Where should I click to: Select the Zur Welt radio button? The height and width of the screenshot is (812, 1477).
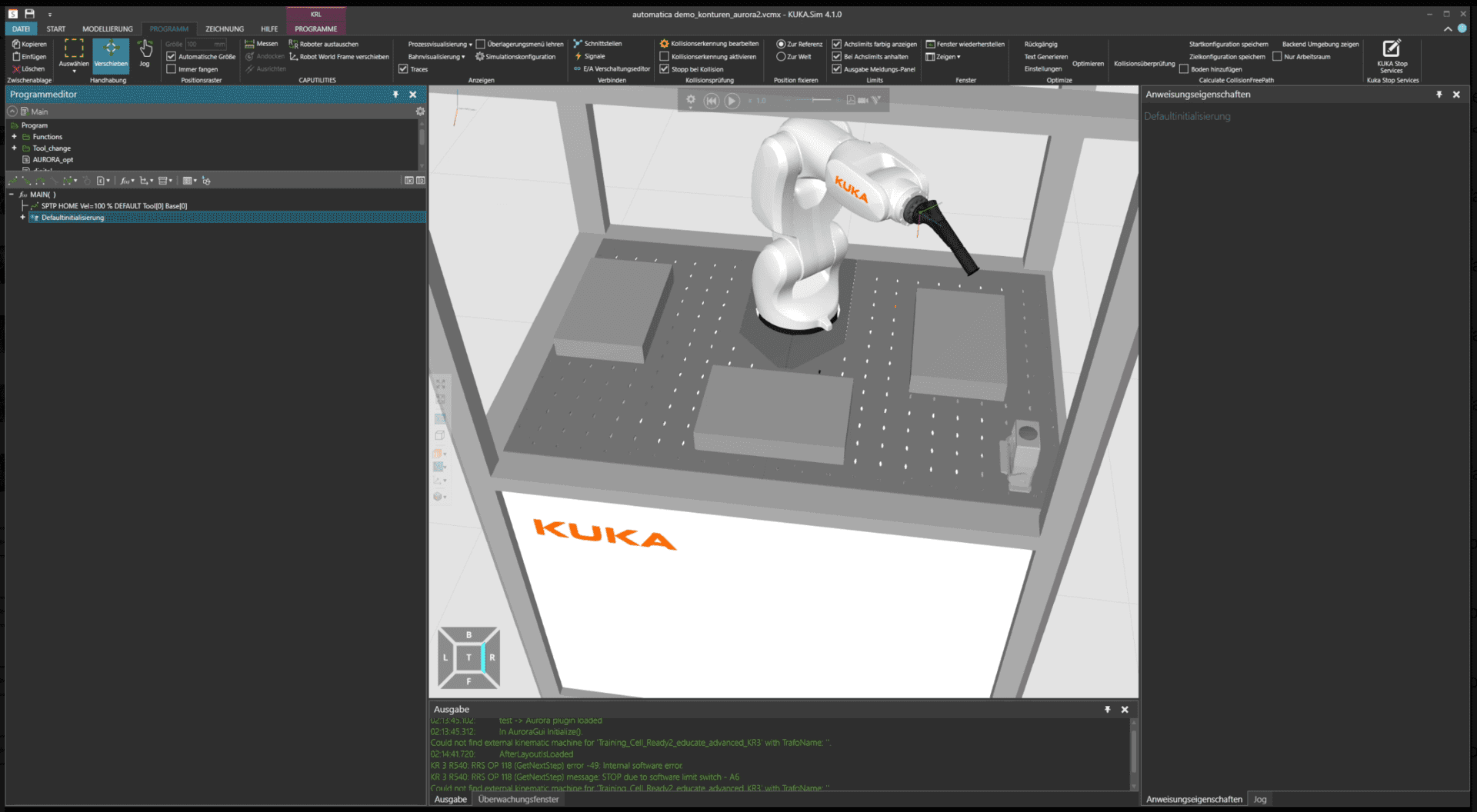point(781,56)
